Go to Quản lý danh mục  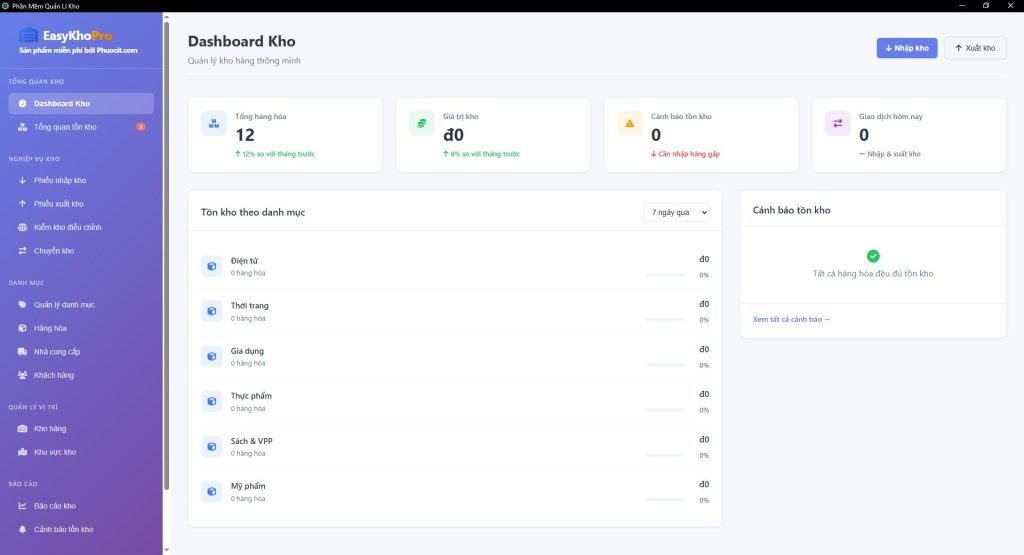point(64,304)
